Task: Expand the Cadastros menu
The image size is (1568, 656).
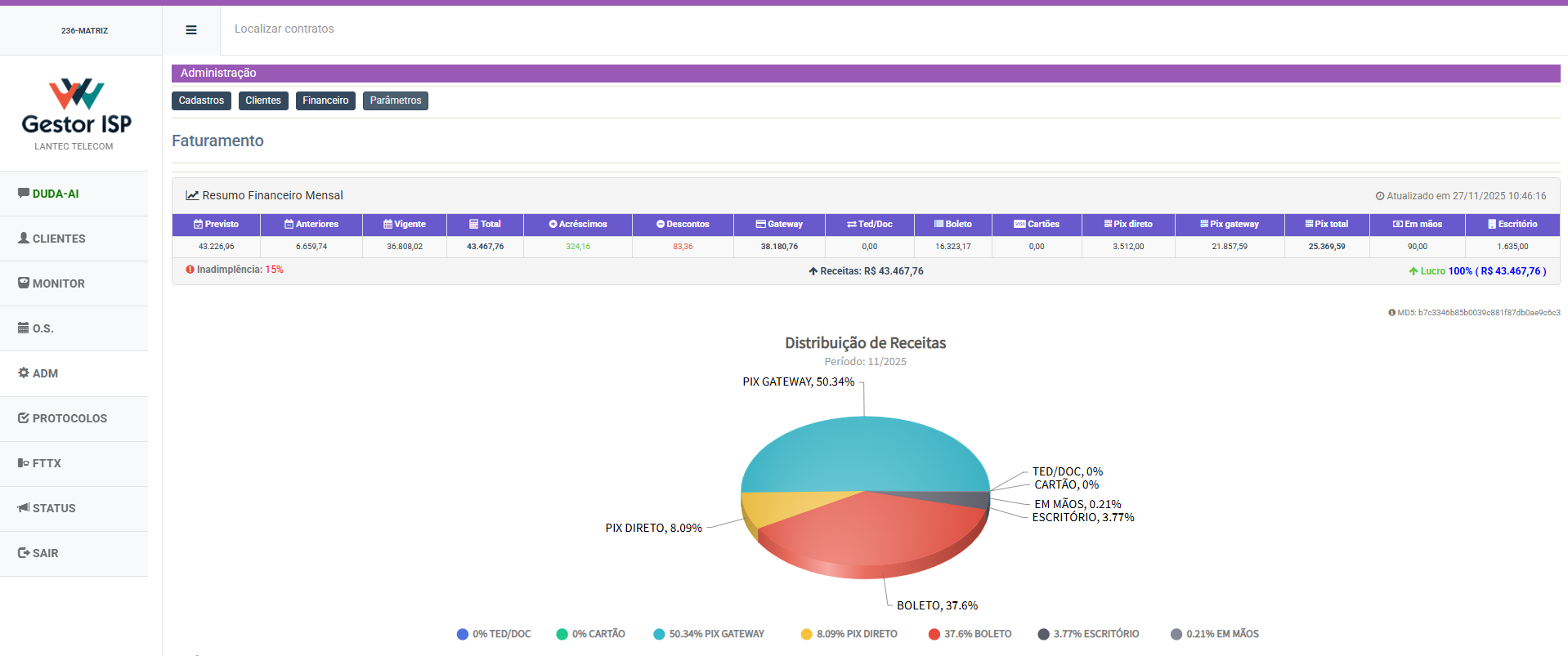Action: click(201, 100)
